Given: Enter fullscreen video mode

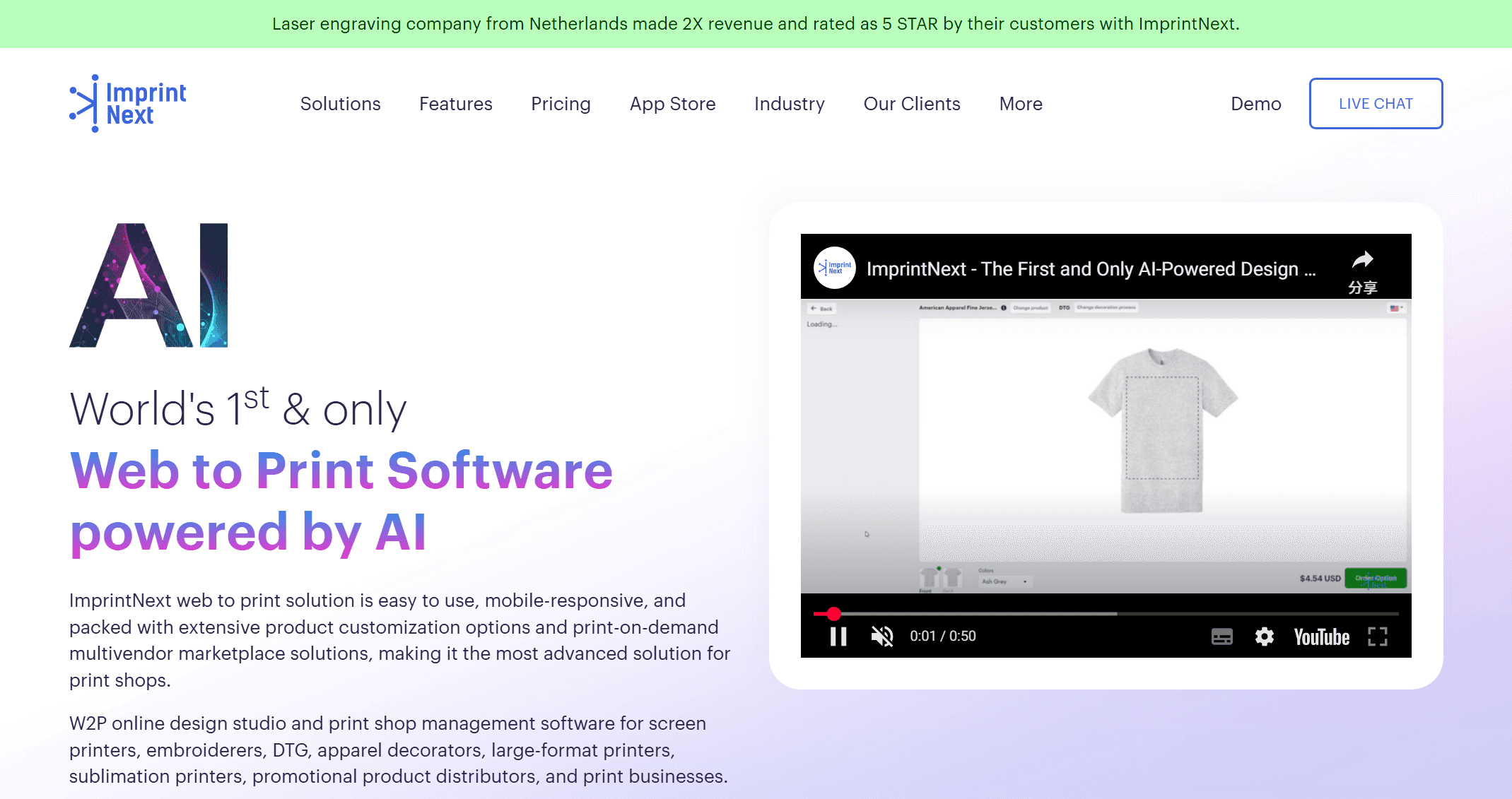Looking at the screenshot, I should (x=1377, y=637).
